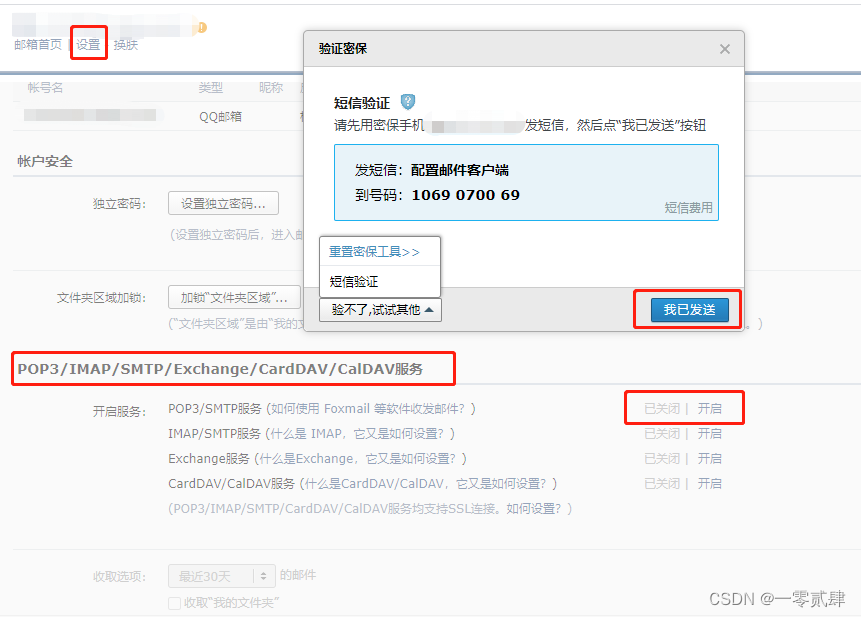Click the 加锁"文件夹区域"... button

point(234,298)
